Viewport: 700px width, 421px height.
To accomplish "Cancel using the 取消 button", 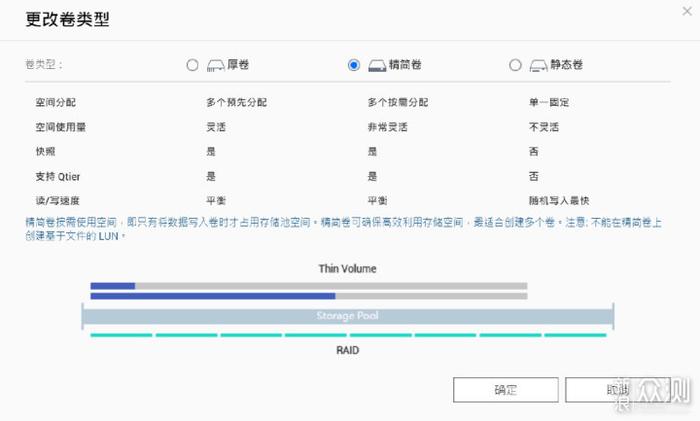I will (x=617, y=390).
